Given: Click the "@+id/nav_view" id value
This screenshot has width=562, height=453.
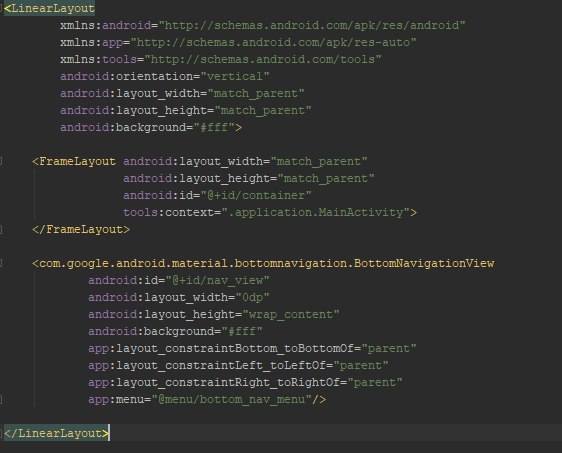Looking at the screenshot, I should coord(218,280).
